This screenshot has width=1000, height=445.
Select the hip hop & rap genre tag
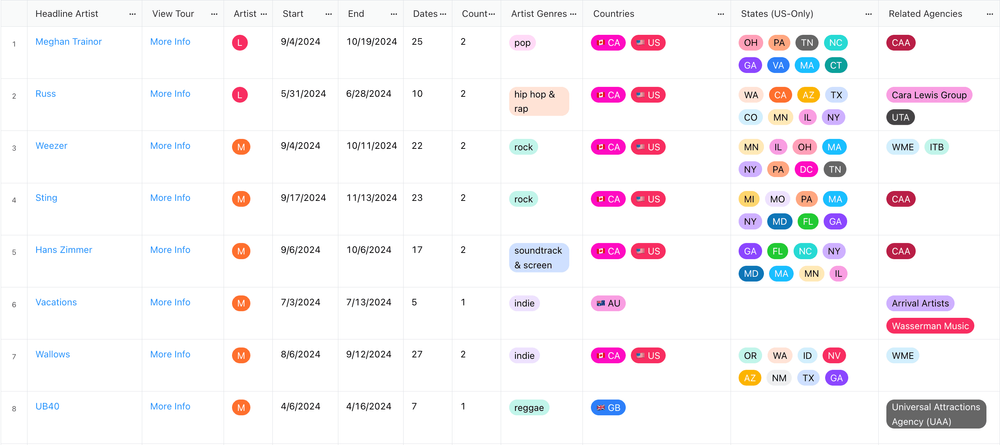539,101
